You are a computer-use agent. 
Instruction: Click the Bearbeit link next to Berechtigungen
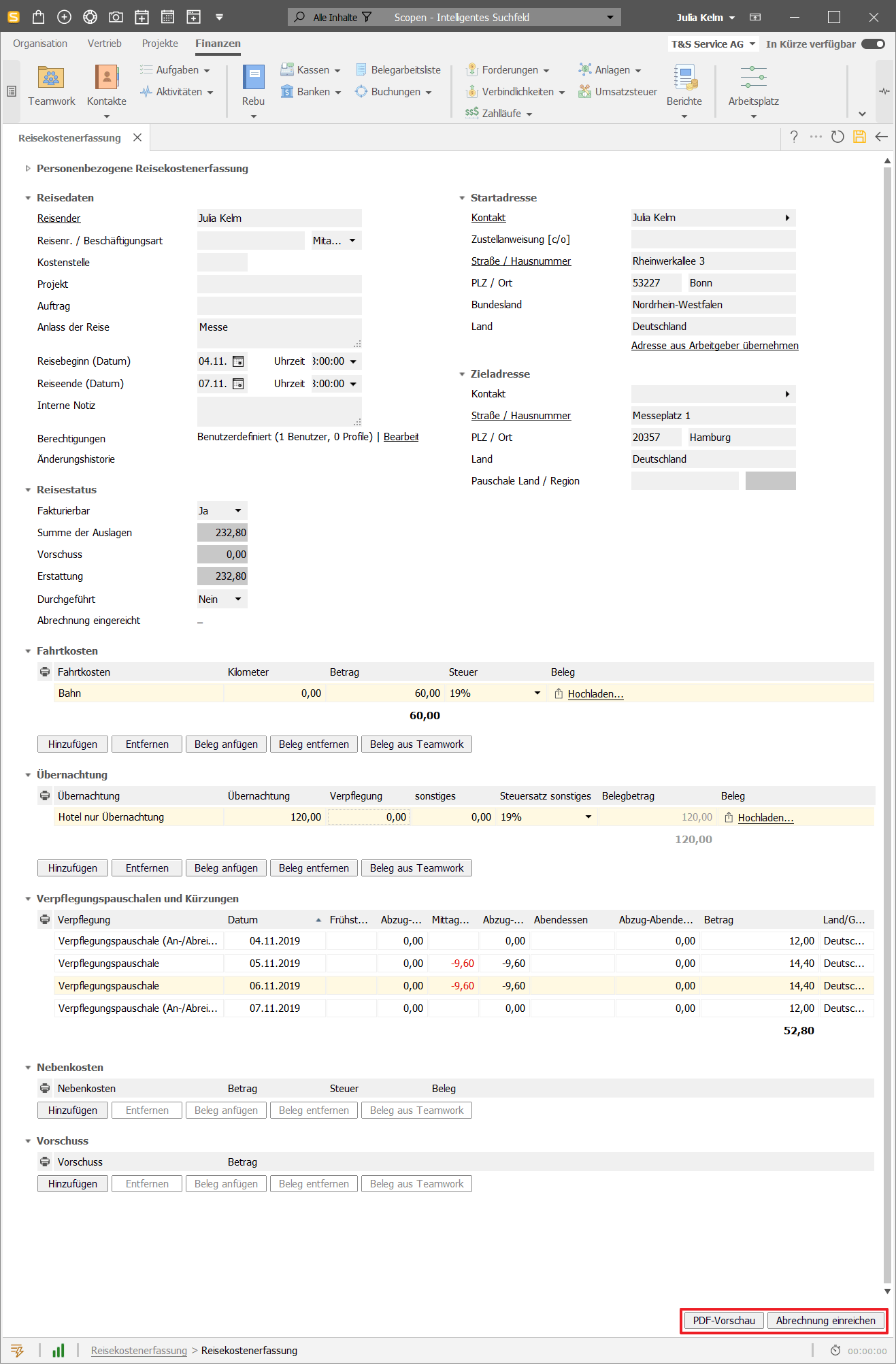point(401,437)
